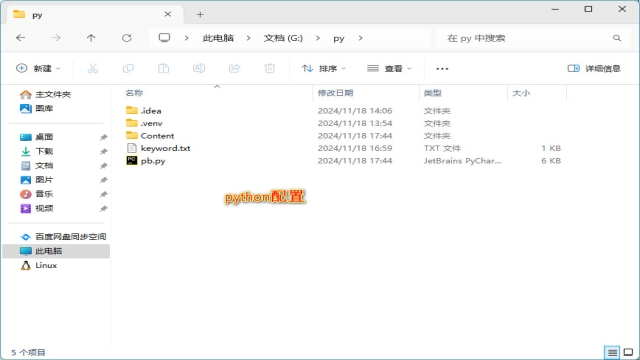Select the keyword.txt file
The height and width of the screenshot is (360, 640).
165,148
